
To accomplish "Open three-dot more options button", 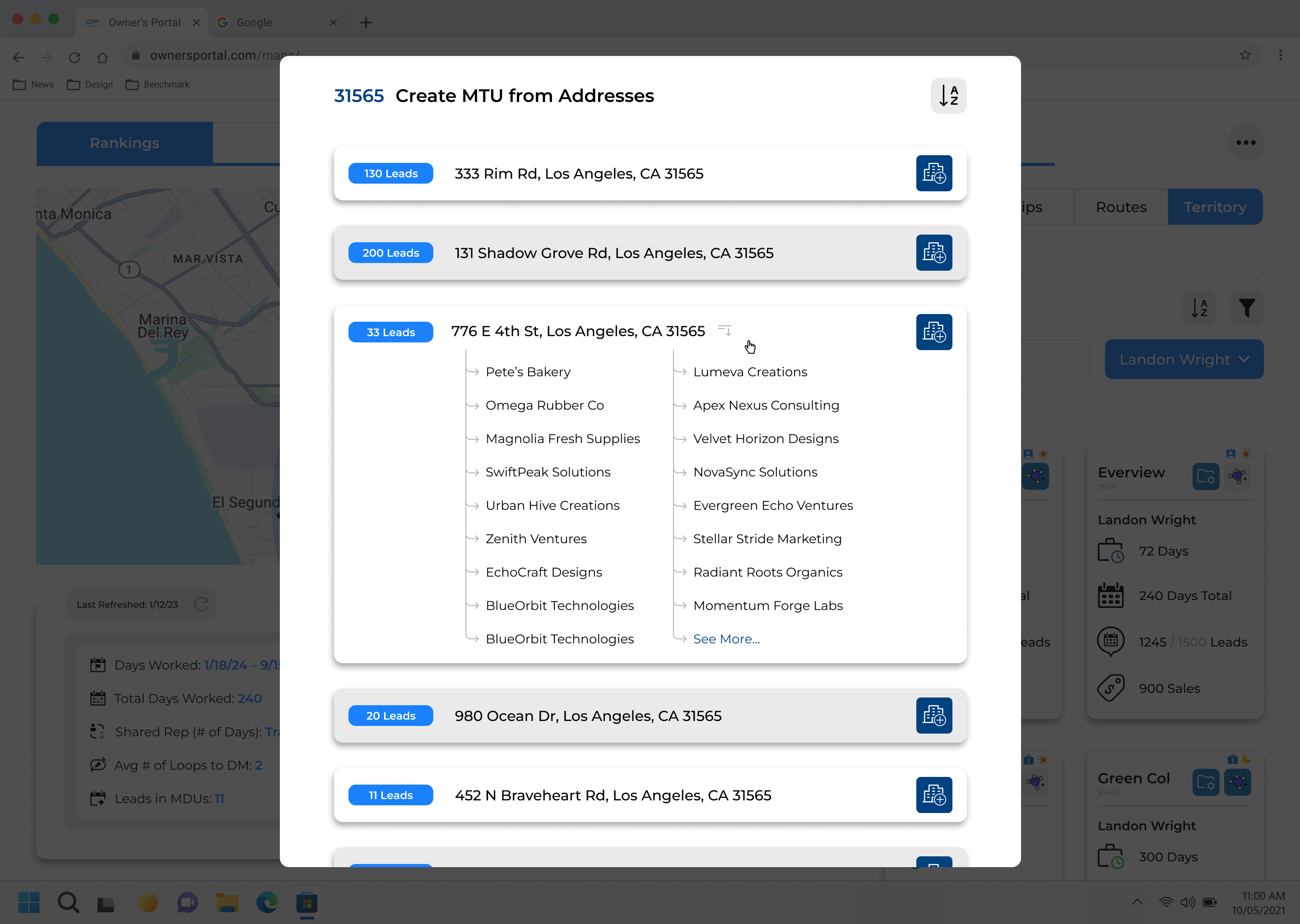I will [x=1245, y=143].
